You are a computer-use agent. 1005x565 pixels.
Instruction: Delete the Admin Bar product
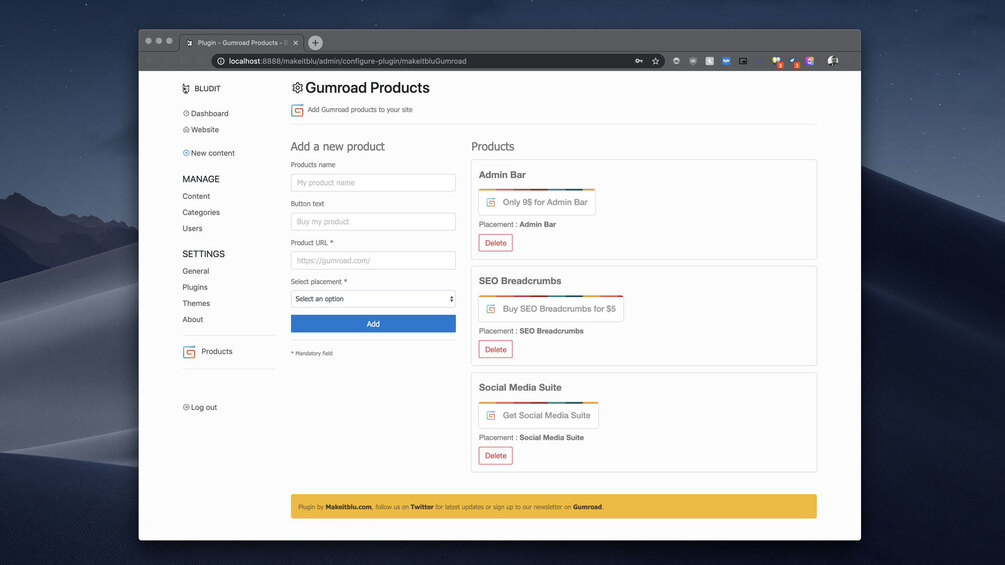pyautogui.click(x=495, y=243)
